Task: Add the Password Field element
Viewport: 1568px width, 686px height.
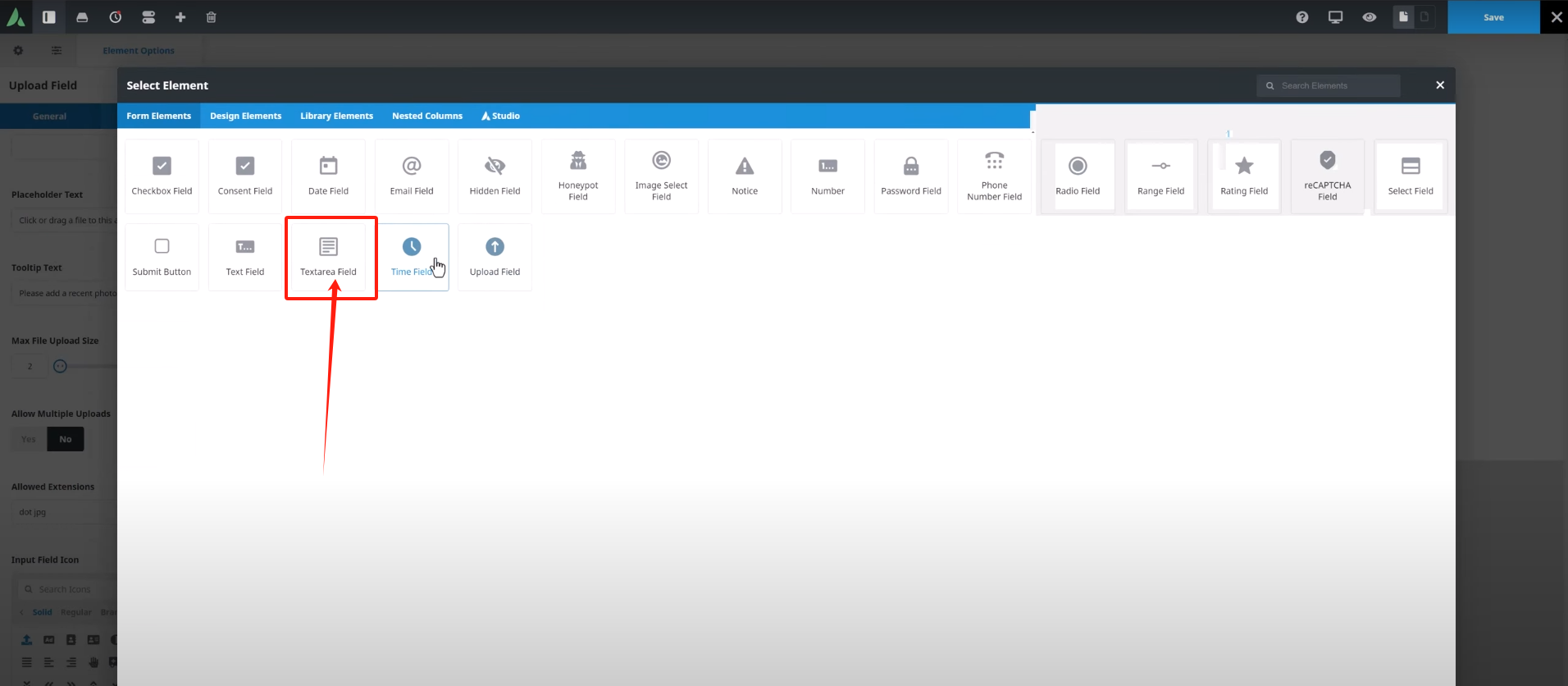Action: pyautogui.click(x=910, y=176)
